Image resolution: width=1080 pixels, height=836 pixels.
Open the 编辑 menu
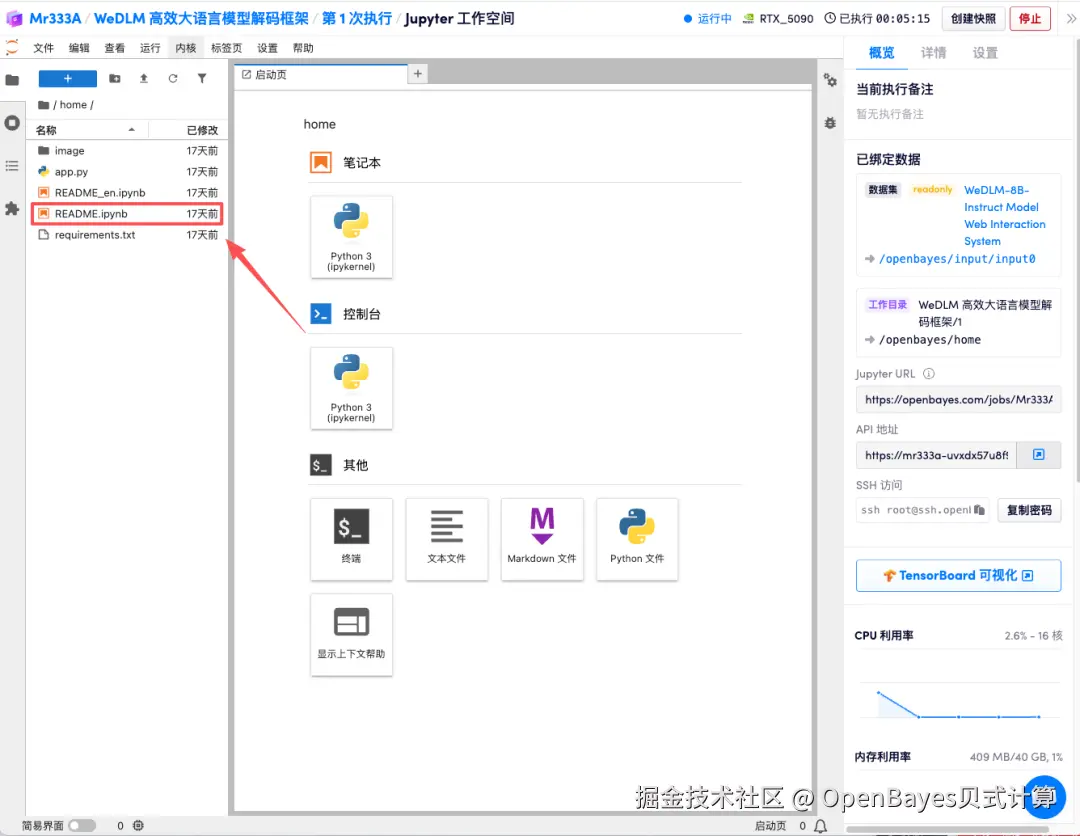click(x=79, y=48)
